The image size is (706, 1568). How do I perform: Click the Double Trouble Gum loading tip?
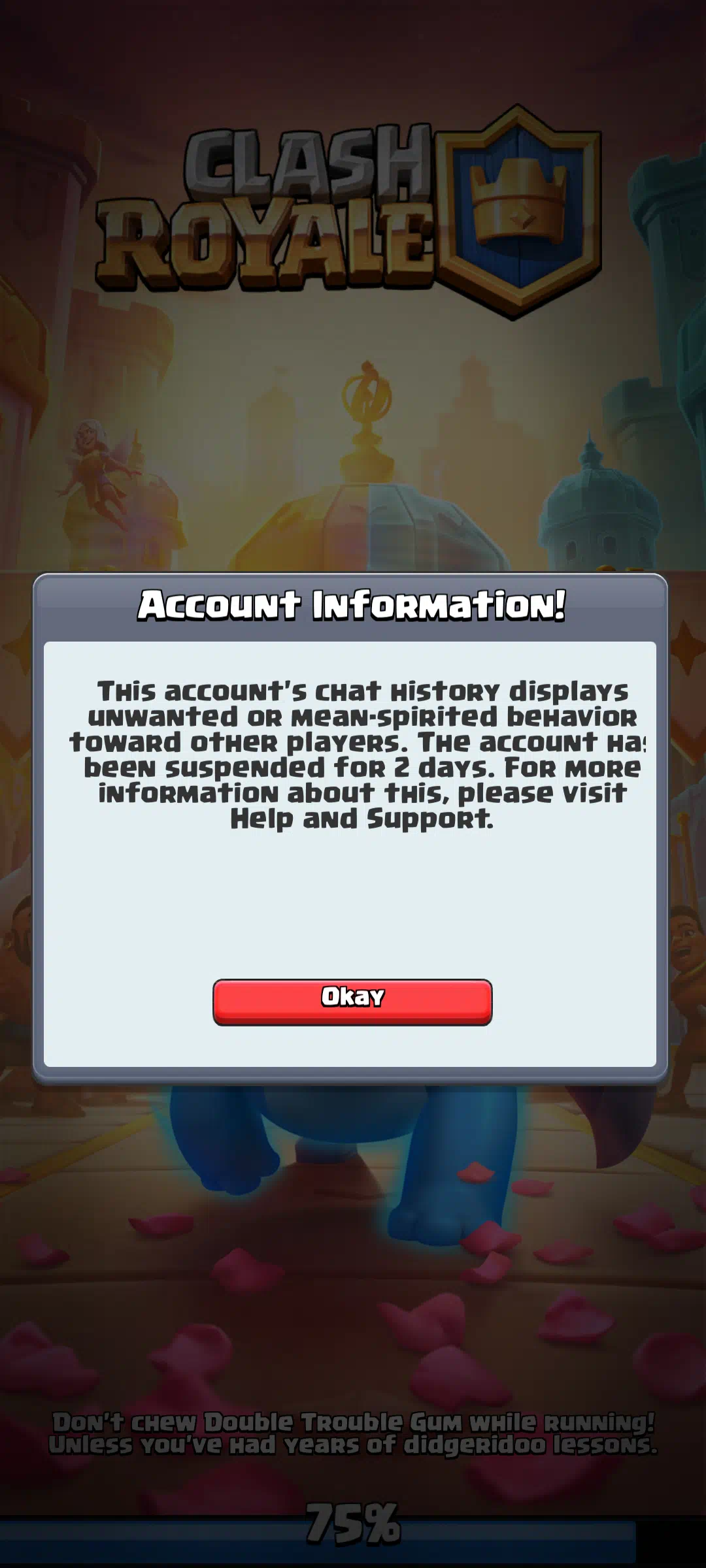point(353,1432)
